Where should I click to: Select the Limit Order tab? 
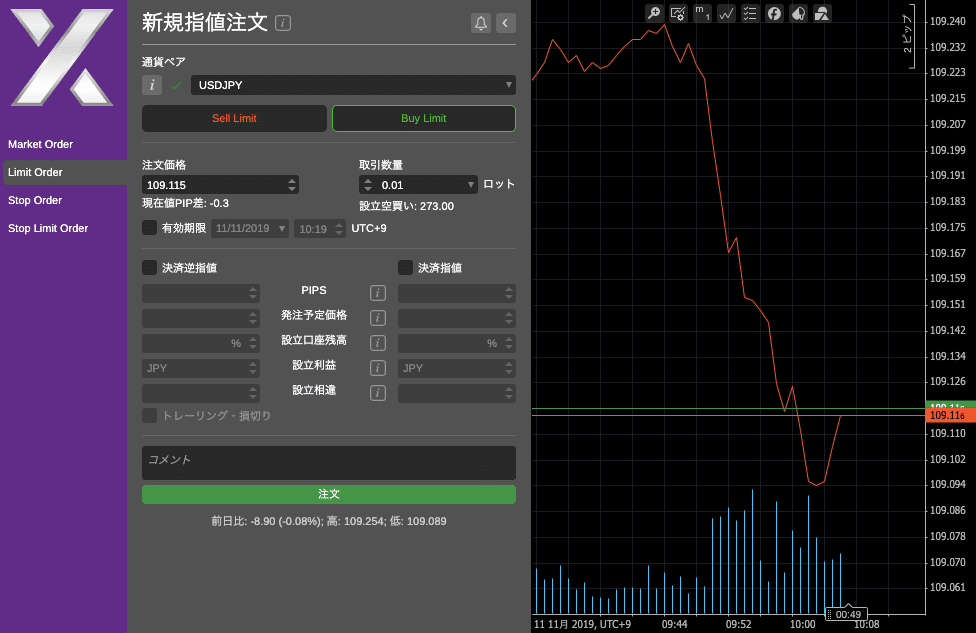[x=65, y=172]
